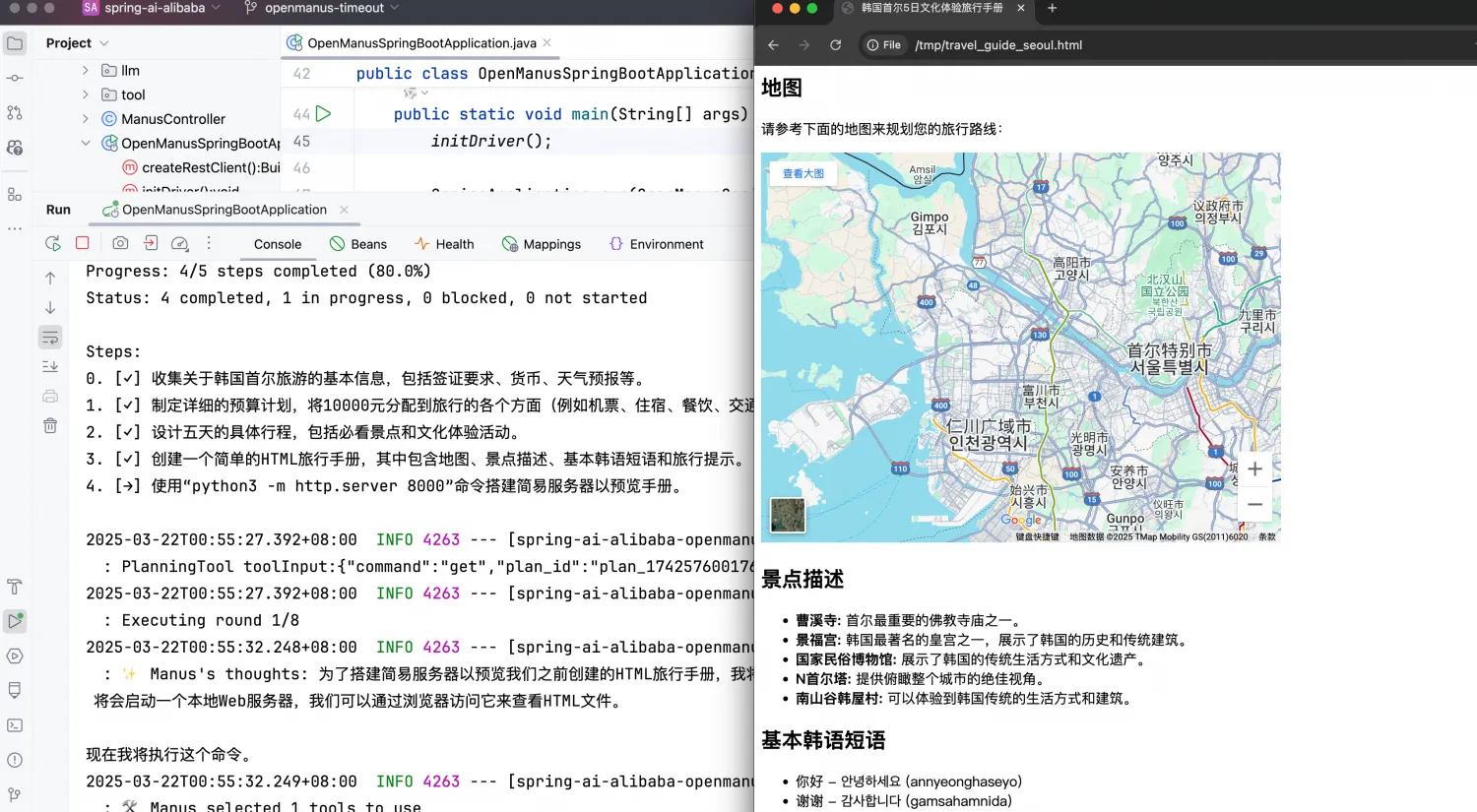Expand the llm folder in Project view
The width and height of the screenshot is (1477, 812).
point(86,70)
